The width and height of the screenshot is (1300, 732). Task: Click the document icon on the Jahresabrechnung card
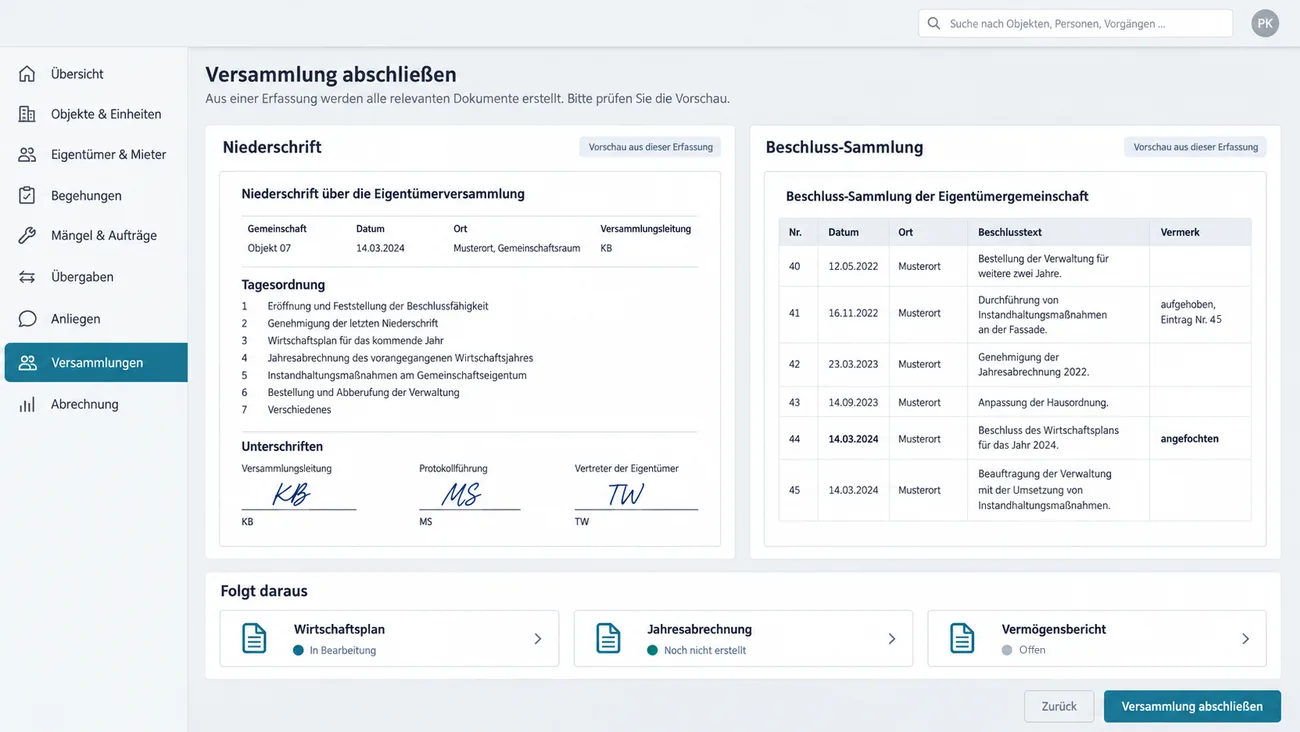click(608, 638)
